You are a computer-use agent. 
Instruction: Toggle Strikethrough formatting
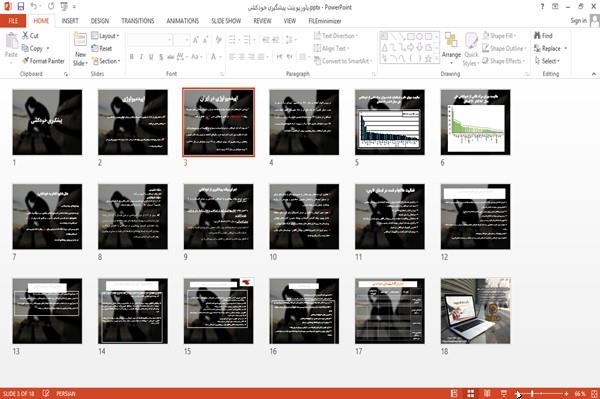click(171, 57)
